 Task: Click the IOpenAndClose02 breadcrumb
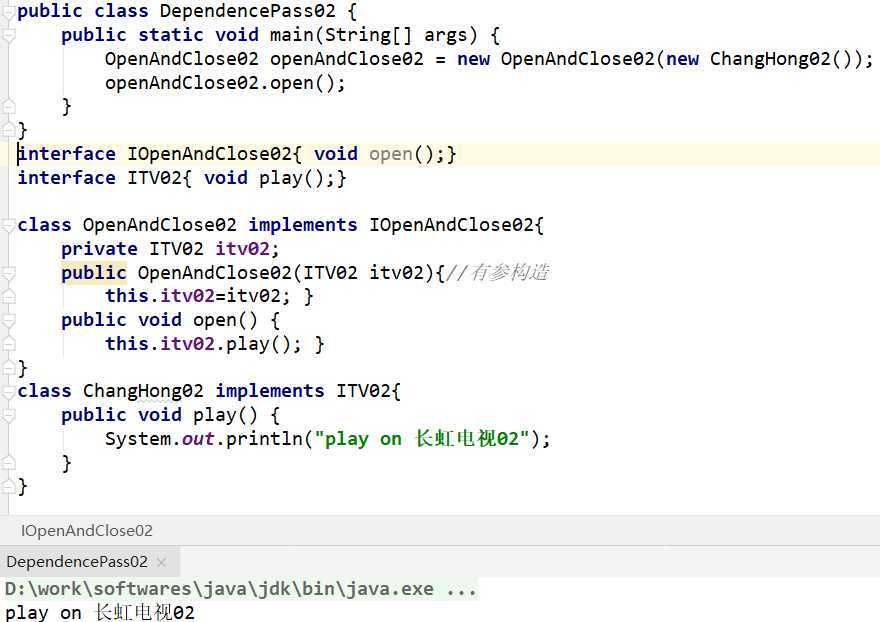[x=87, y=530]
